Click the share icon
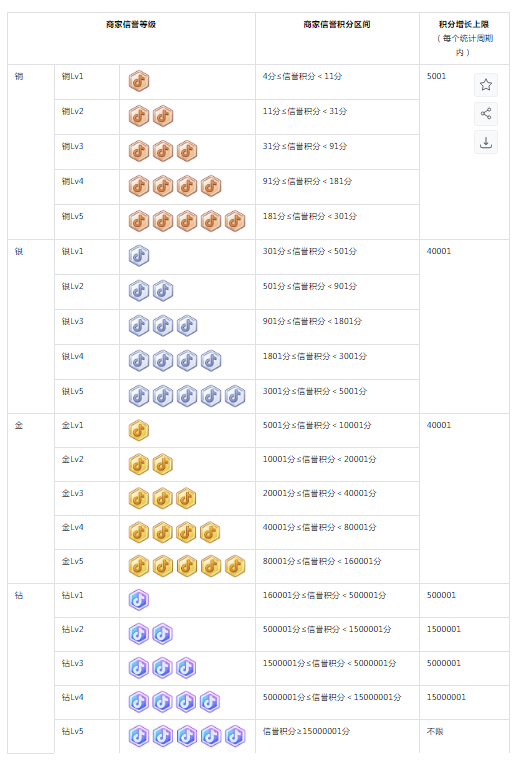 [485, 114]
